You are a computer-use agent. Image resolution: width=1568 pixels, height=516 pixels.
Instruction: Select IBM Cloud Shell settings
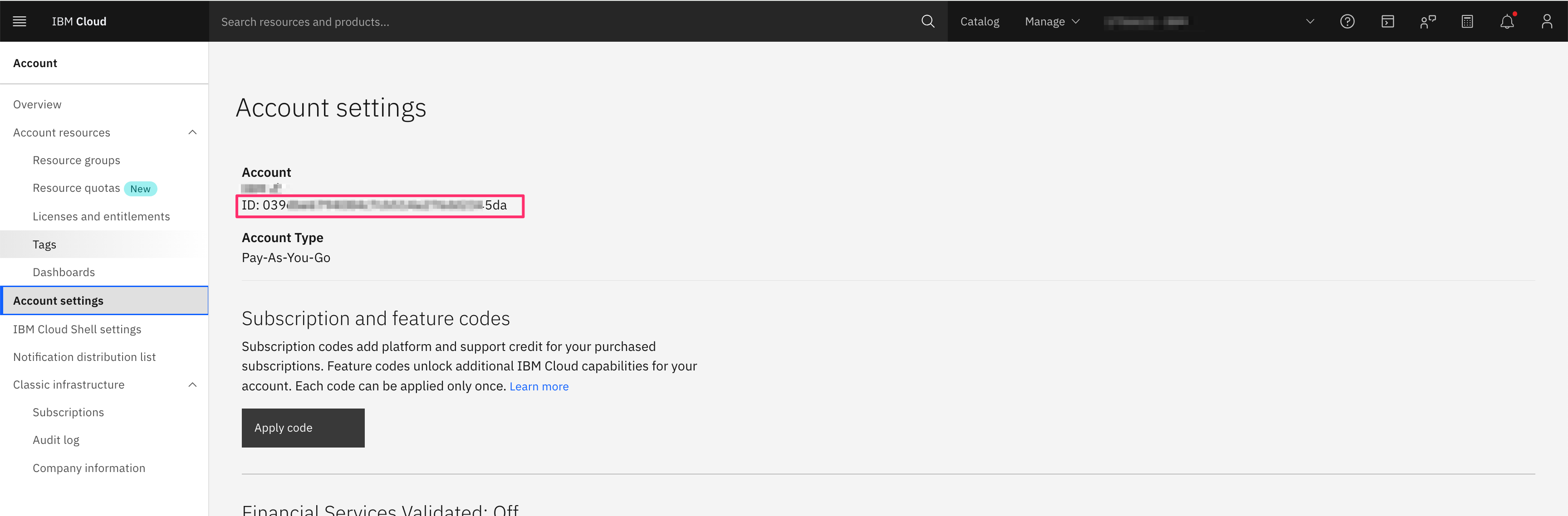[x=77, y=329]
